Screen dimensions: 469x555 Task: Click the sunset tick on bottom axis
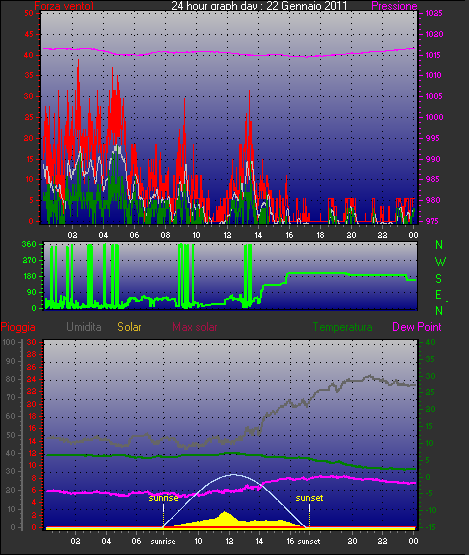click(x=309, y=542)
